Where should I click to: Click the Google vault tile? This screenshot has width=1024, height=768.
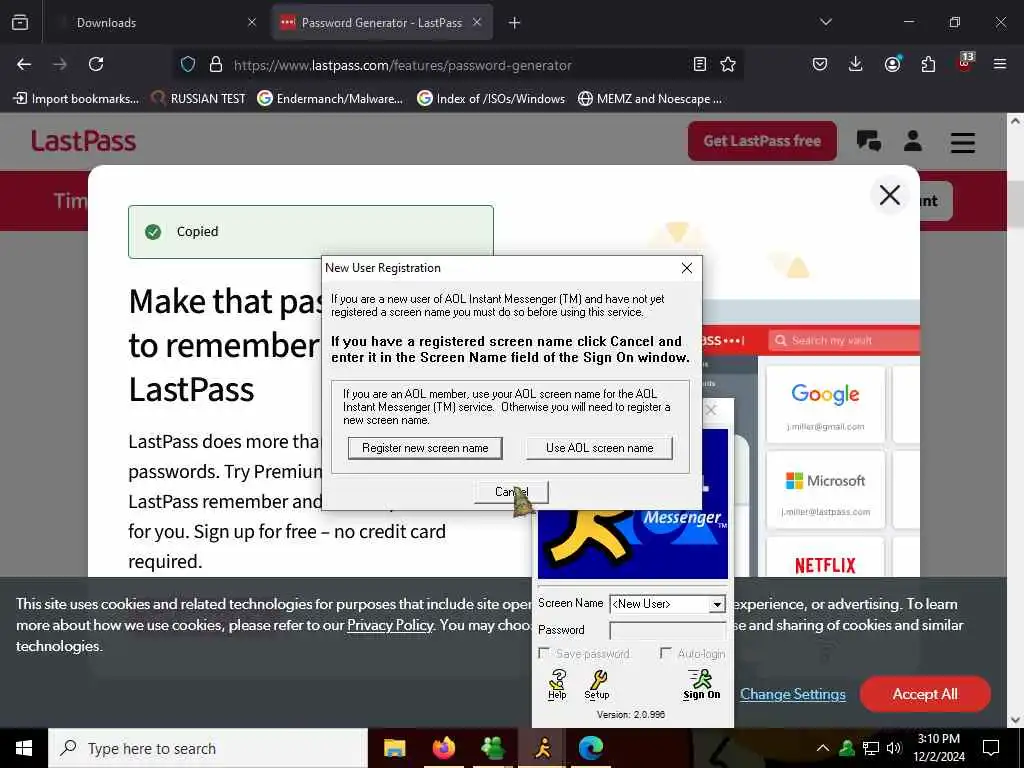825,405
